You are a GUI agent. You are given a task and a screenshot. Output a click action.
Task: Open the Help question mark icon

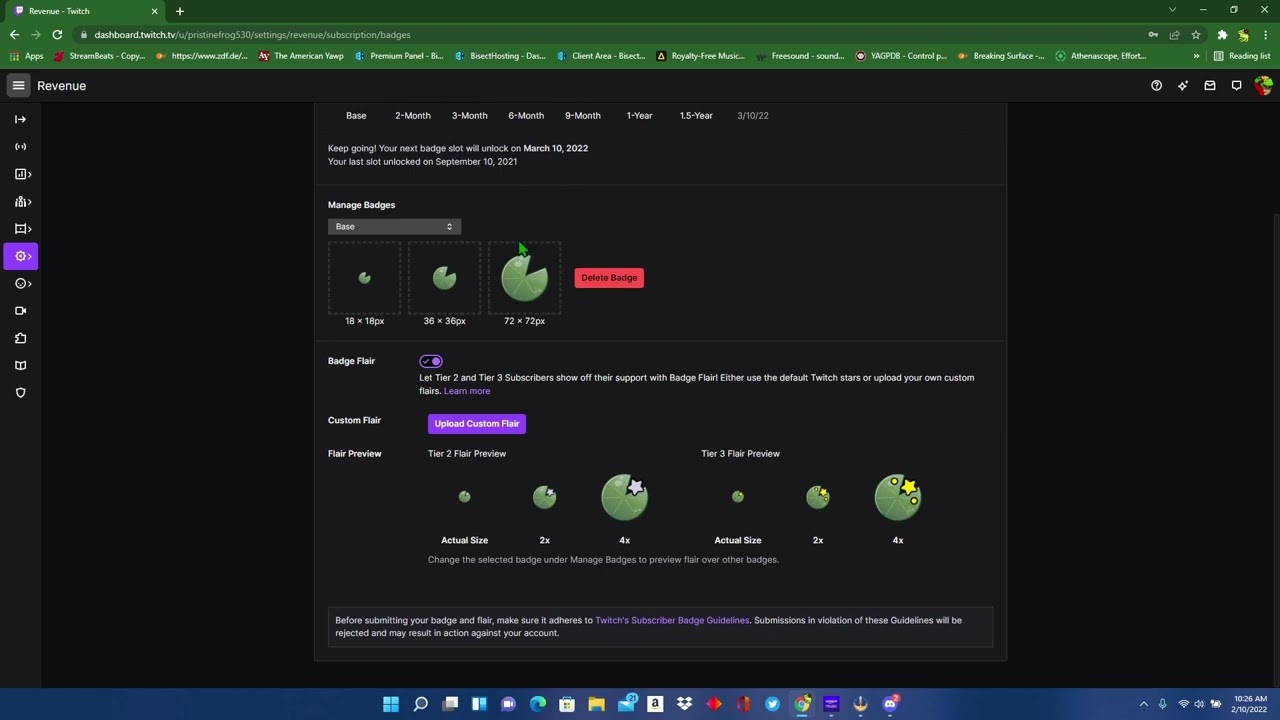(x=1156, y=86)
